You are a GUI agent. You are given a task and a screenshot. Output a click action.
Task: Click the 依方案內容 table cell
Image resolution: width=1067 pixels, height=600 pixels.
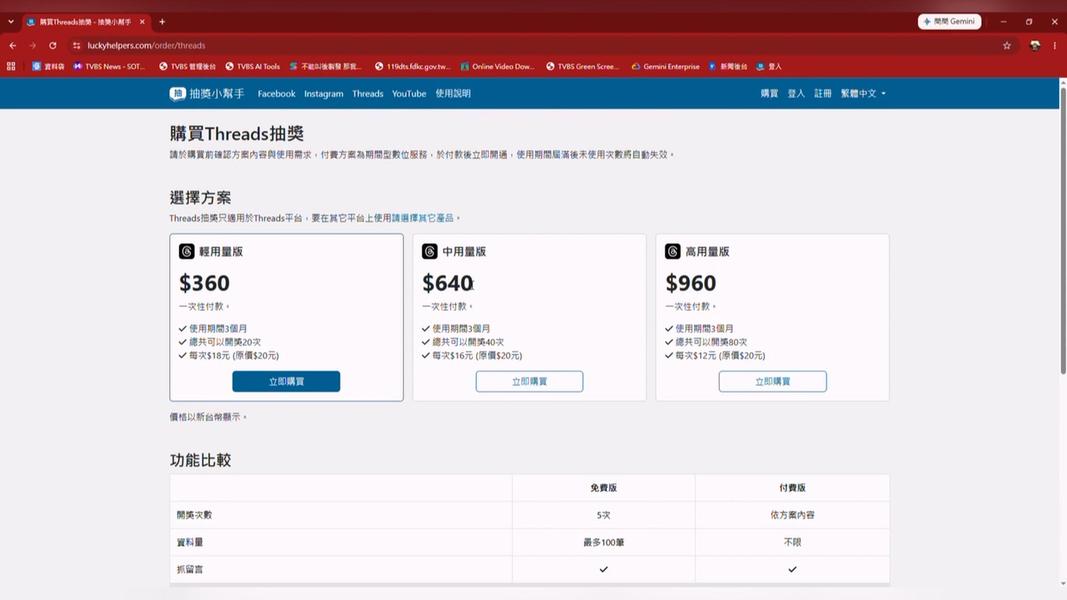point(792,515)
